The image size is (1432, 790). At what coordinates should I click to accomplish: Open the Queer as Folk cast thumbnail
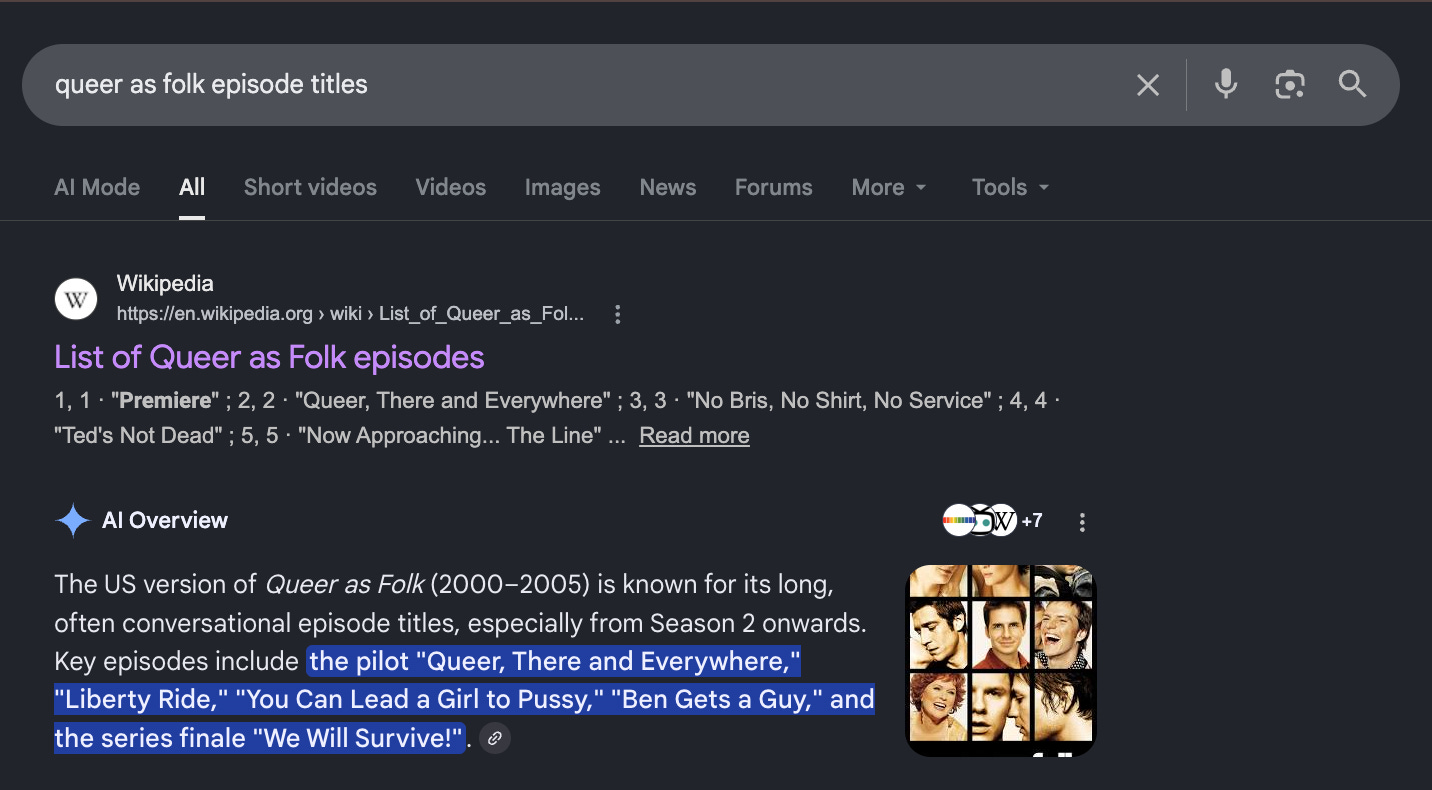tap(1001, 661)
